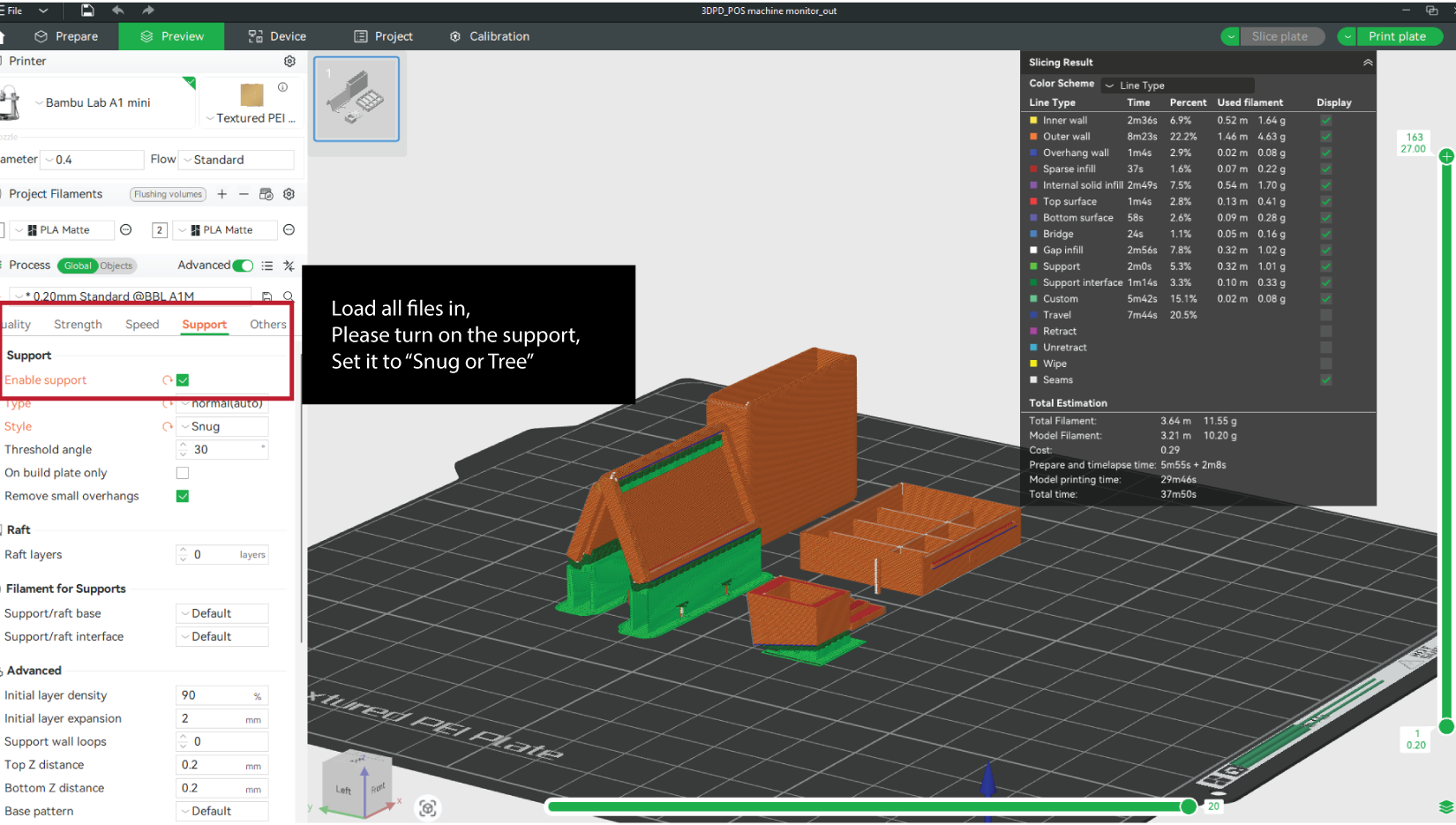Open process settings list icon

(267, 266)
